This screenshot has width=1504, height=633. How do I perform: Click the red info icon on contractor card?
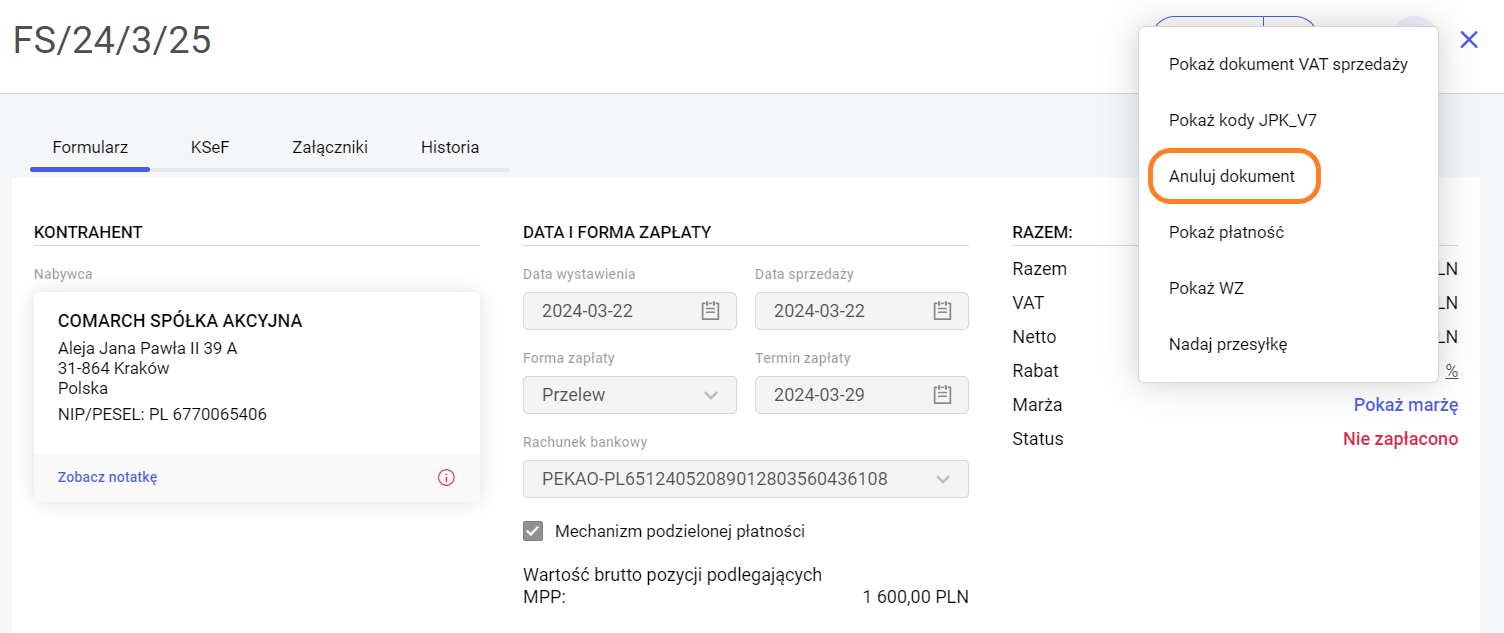pos(446,478)
